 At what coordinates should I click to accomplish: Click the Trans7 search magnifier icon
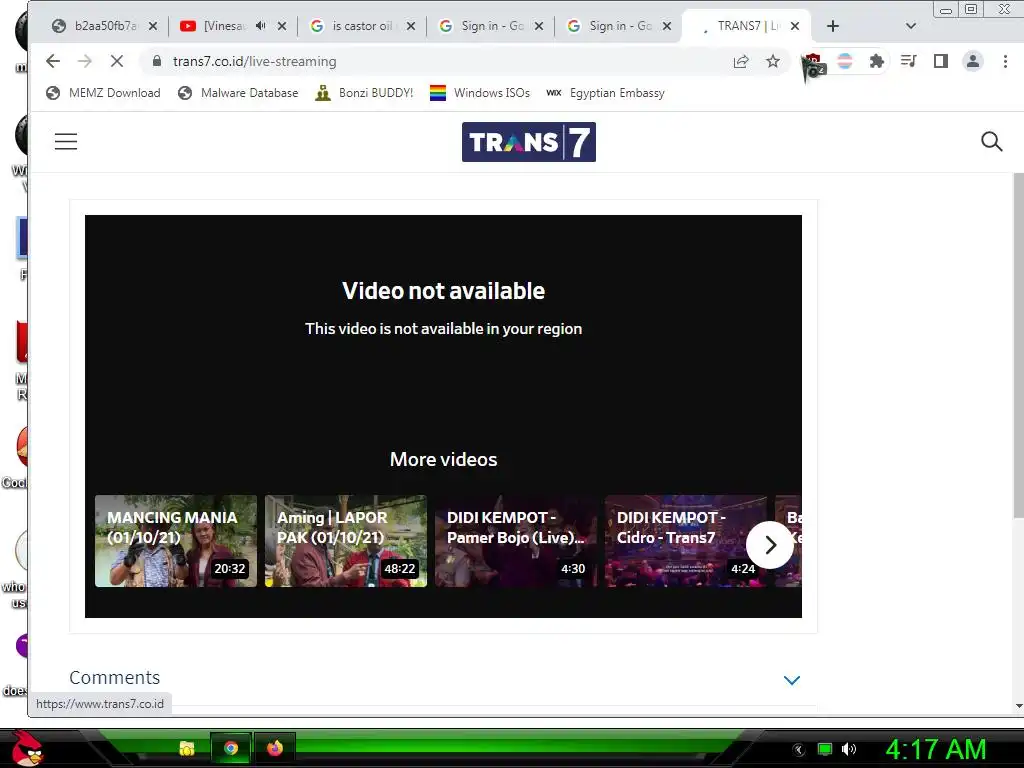[991, 141]
